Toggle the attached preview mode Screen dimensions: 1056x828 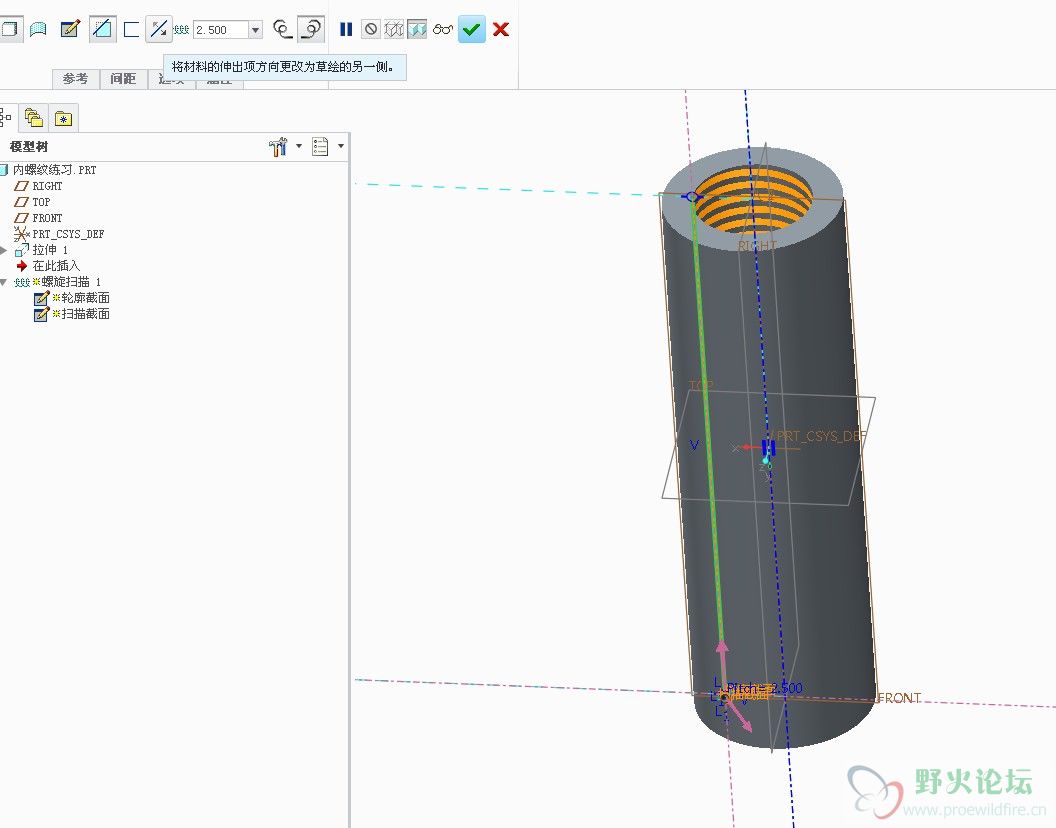[417, 29]
